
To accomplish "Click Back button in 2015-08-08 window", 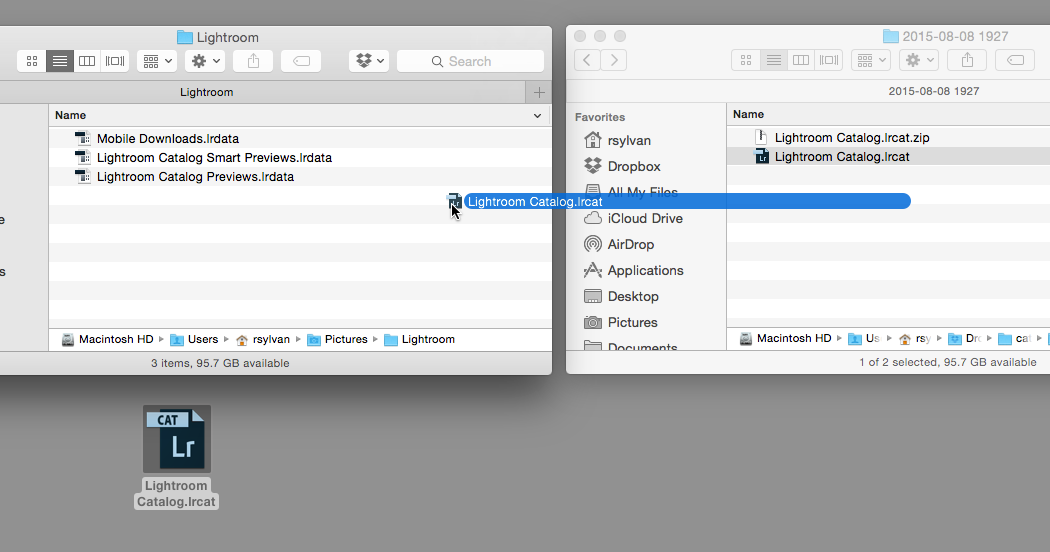I will tap(587, 60).
